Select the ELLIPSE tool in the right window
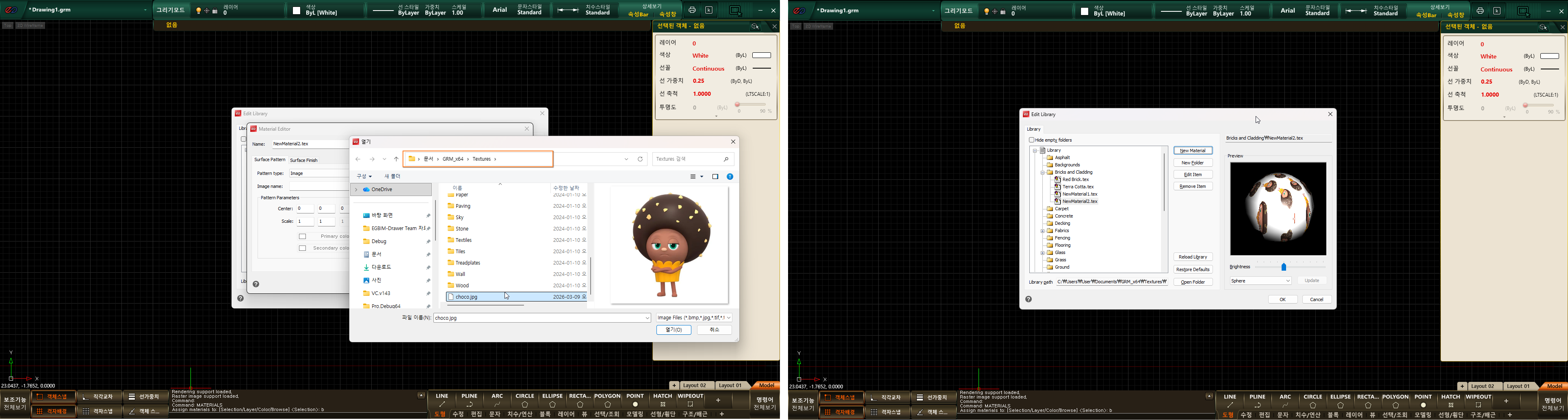 pos(1341,401)
